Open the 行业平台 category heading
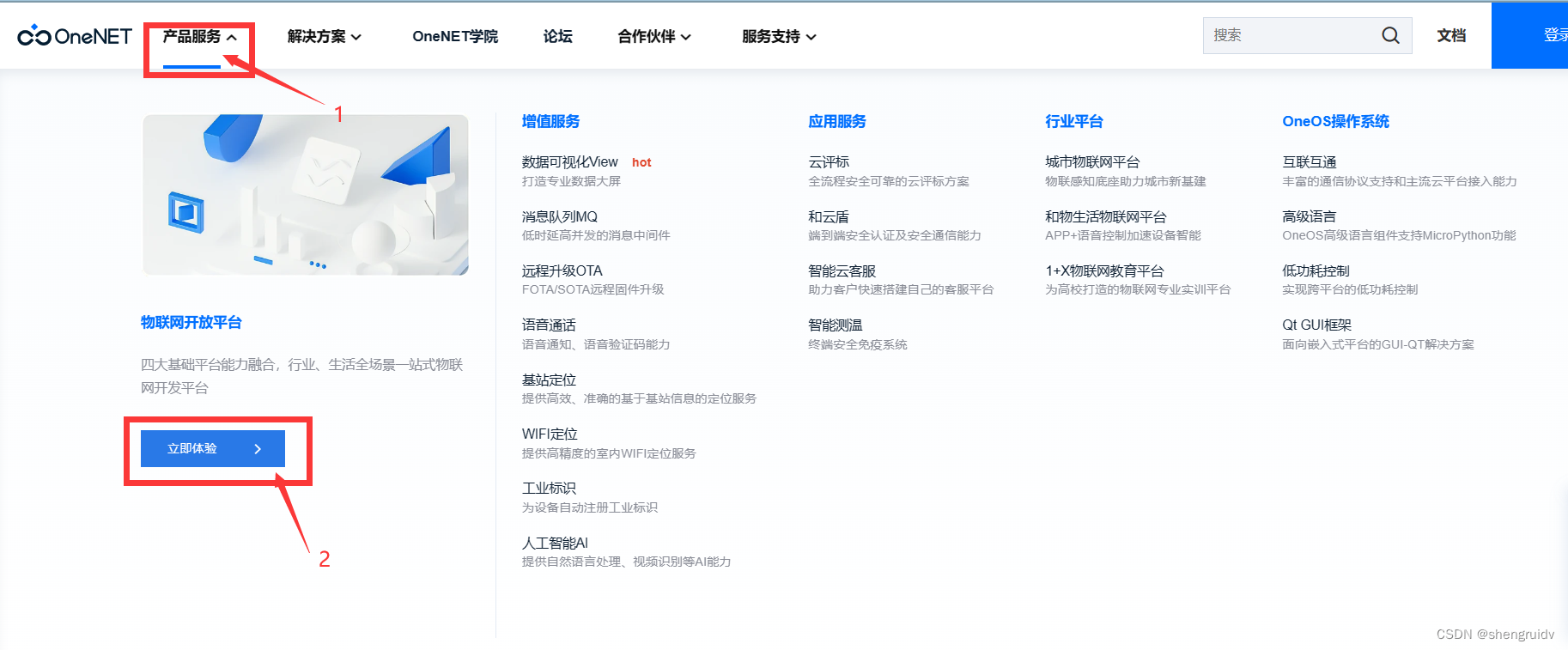 [1074, 121]
